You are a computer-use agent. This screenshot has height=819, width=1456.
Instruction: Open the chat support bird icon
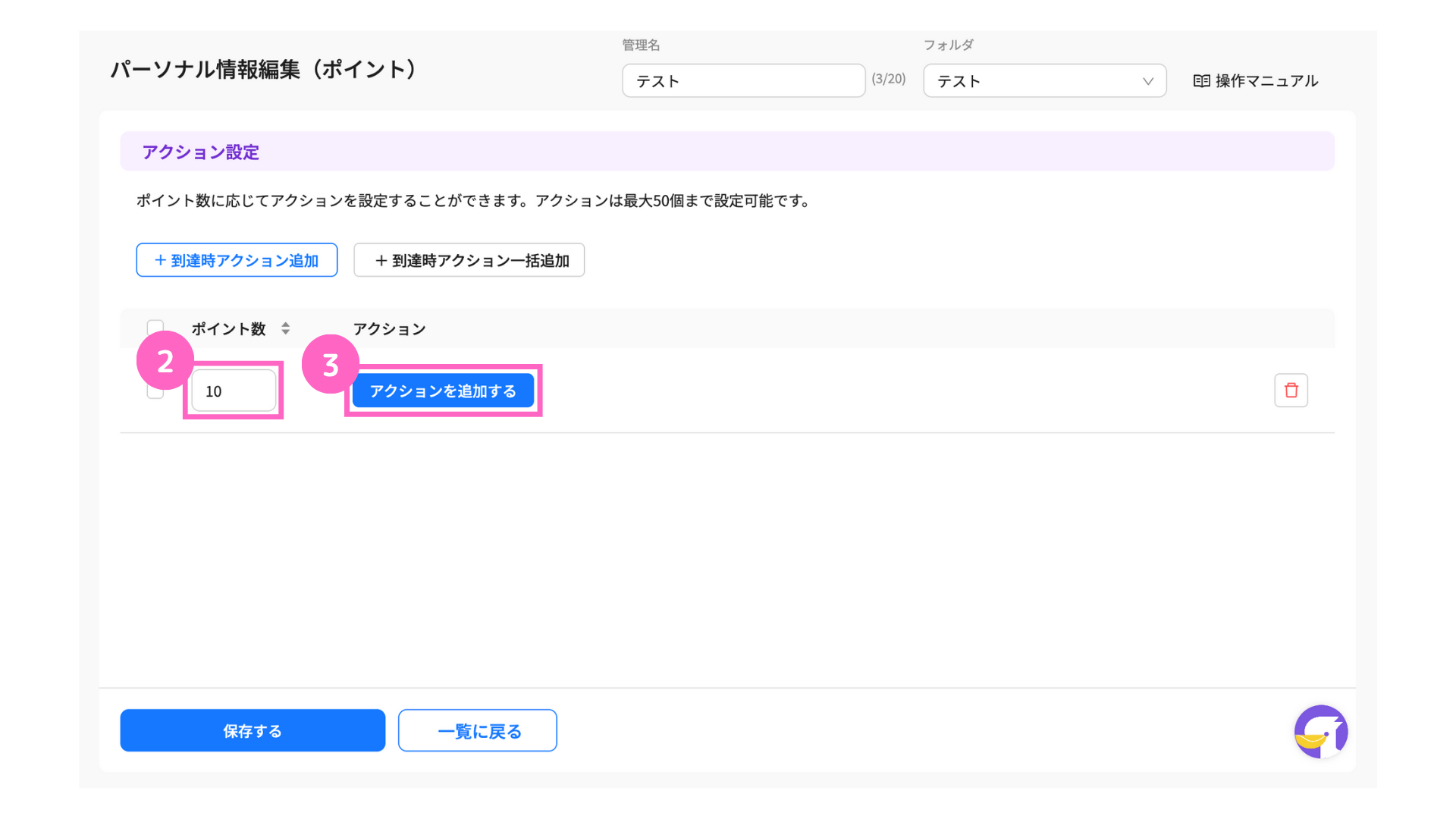1320,732
